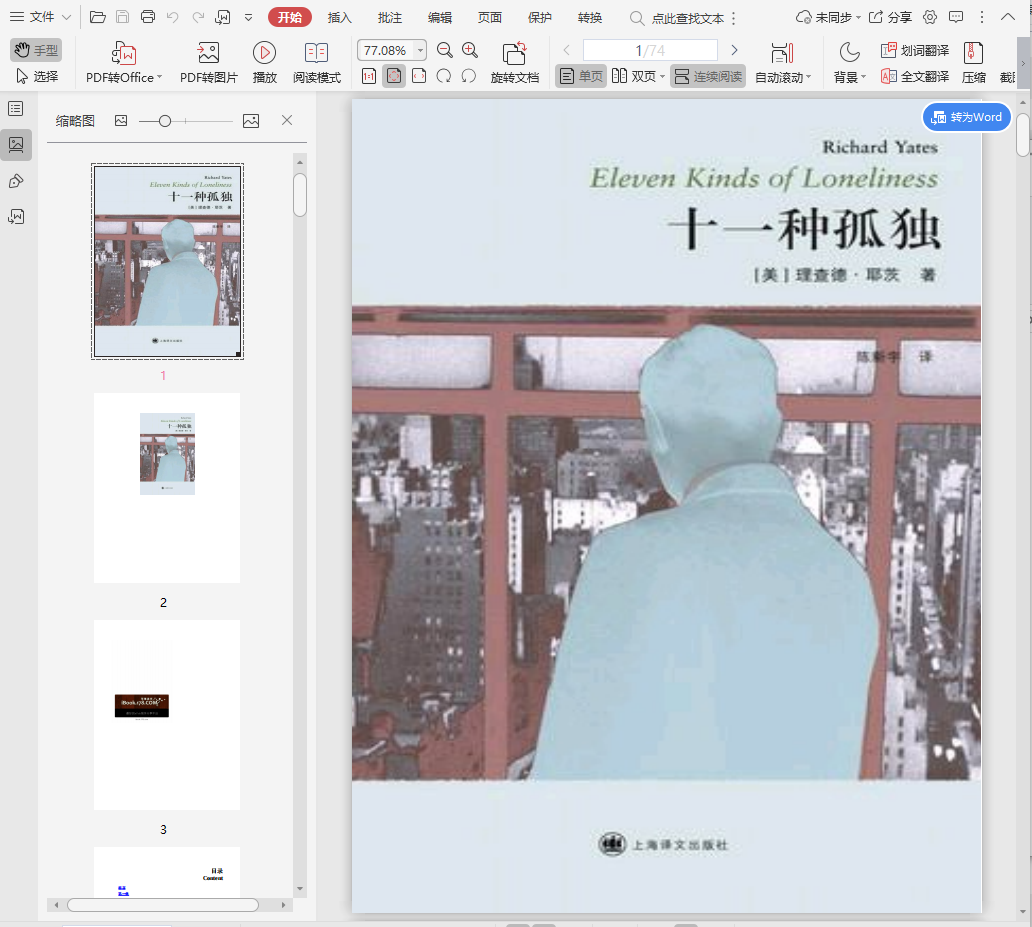Expand the 77.08% zoom level dropdown
The image size is (1032, 927).
[x=420, y=51]
